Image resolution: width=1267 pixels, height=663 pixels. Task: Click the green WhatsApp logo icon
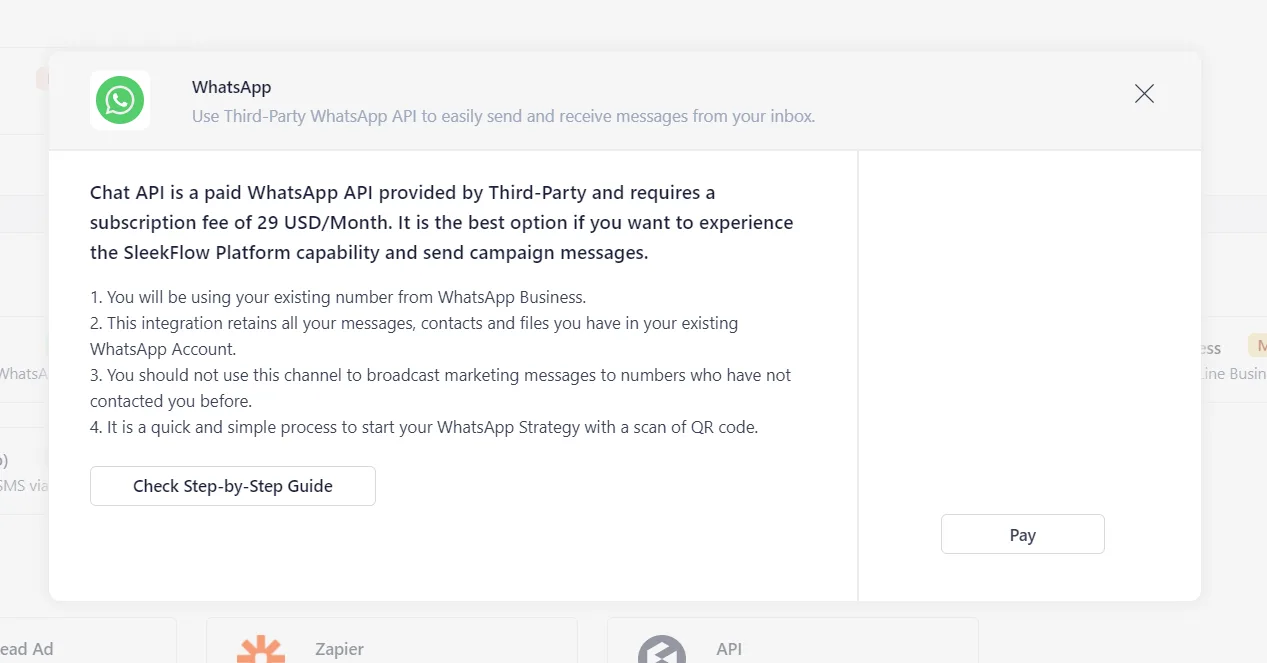point(120,100)
